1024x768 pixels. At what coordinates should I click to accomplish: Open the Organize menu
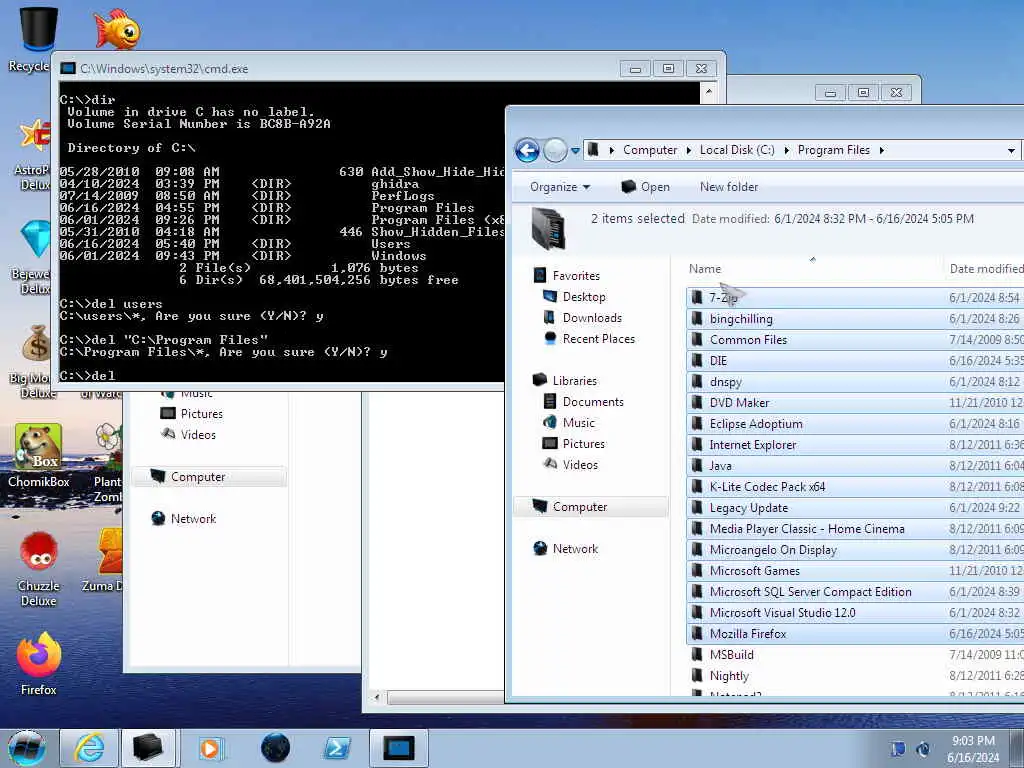tap(560, 187)
